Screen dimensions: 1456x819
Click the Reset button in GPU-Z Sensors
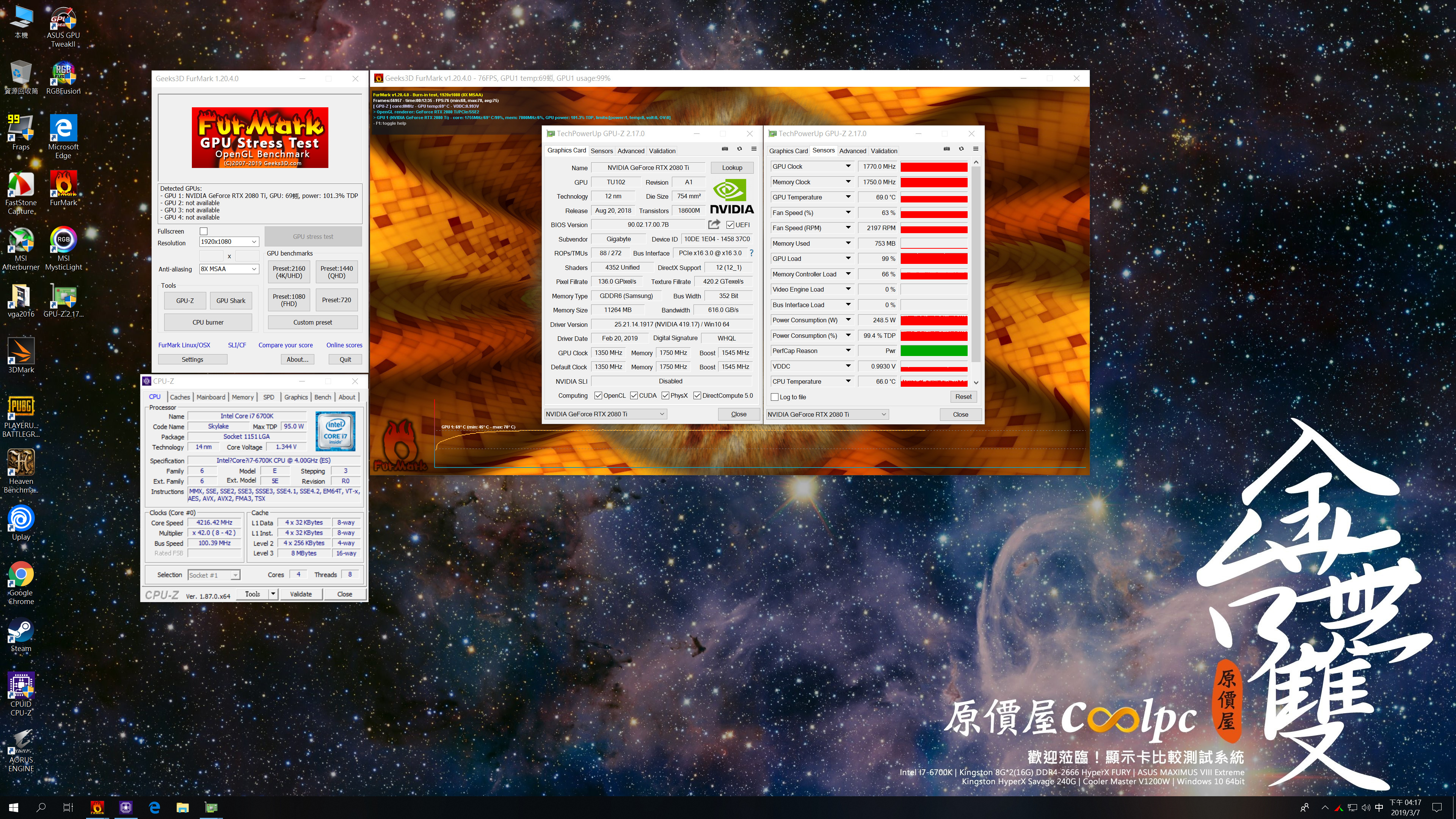pos(963,397)
